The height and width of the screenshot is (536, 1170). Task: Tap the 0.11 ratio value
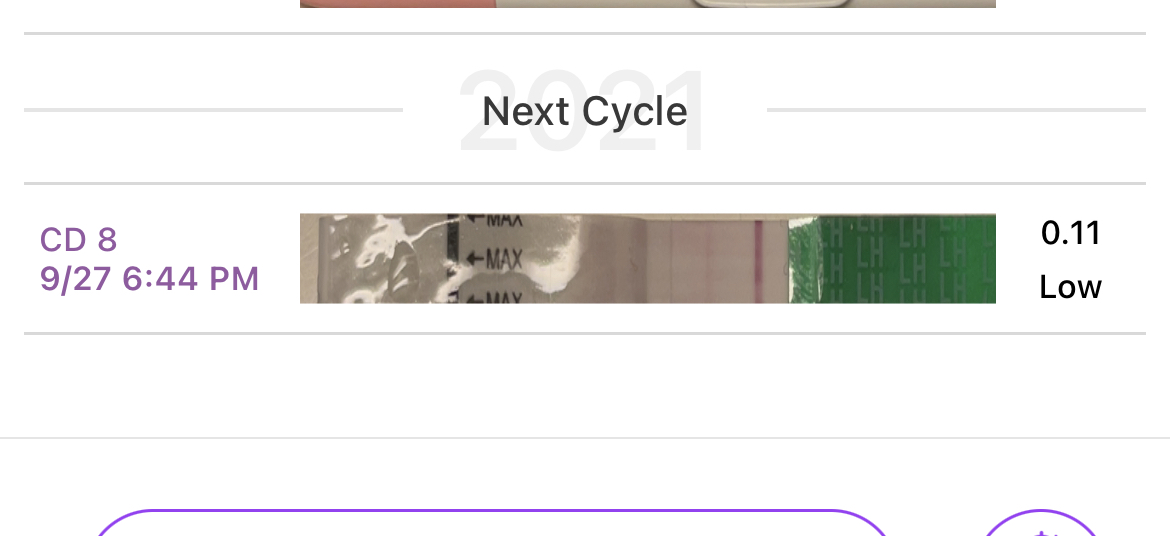pyautogui.click(x=1070, y=233)
